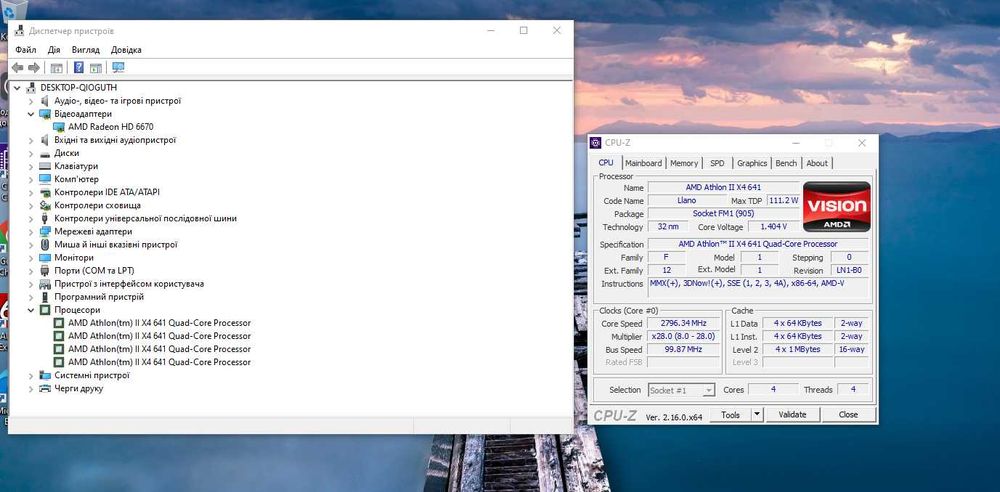Viewport: 1000px width, 492px height.
Task: Click the Core Voltage value 1.404 V
Action: tap(773, 227)
